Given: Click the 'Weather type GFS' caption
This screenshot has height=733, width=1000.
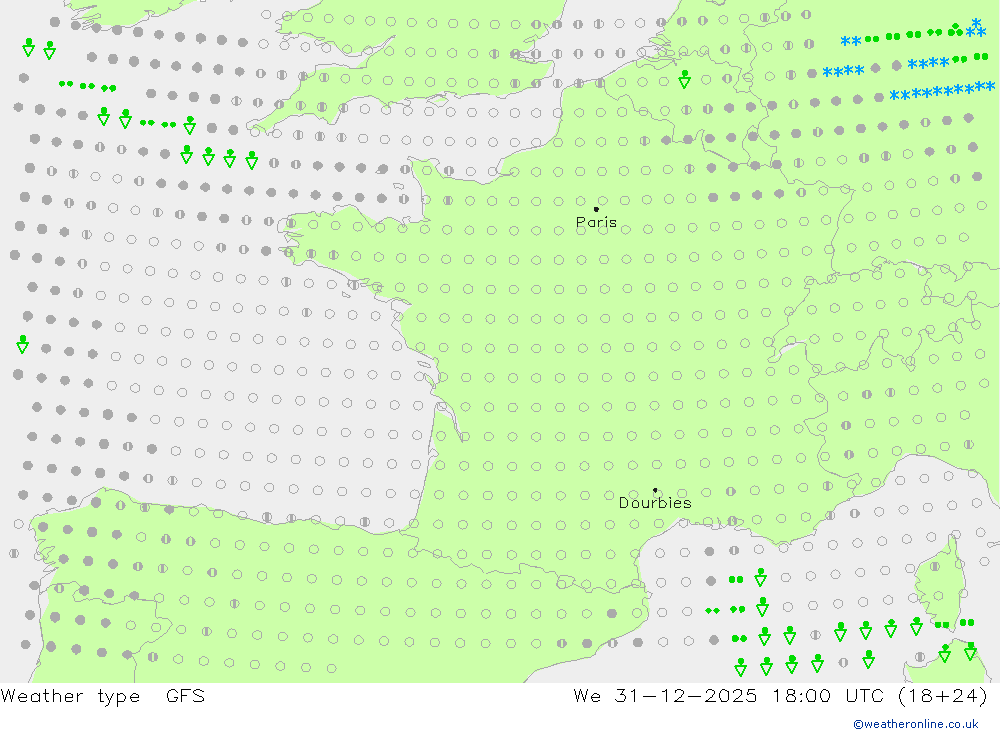Looking at the screenshot, I should [x=103, y=696].
